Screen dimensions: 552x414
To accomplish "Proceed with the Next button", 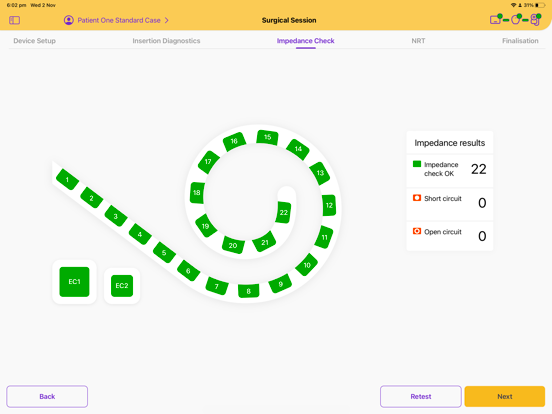I will pyautogui.click(x=505, y=396).
